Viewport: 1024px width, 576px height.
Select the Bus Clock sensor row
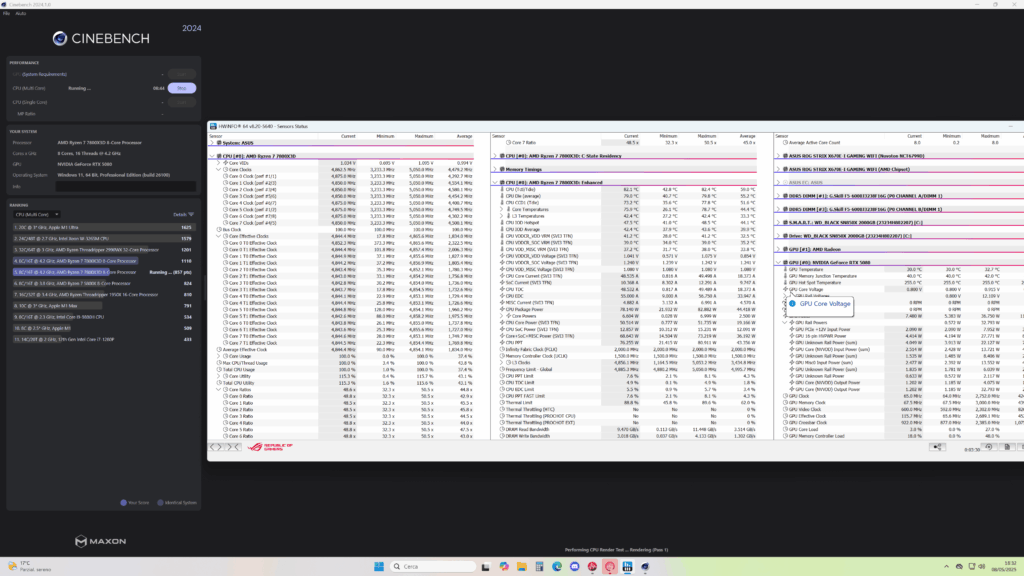tap(341, 229)
